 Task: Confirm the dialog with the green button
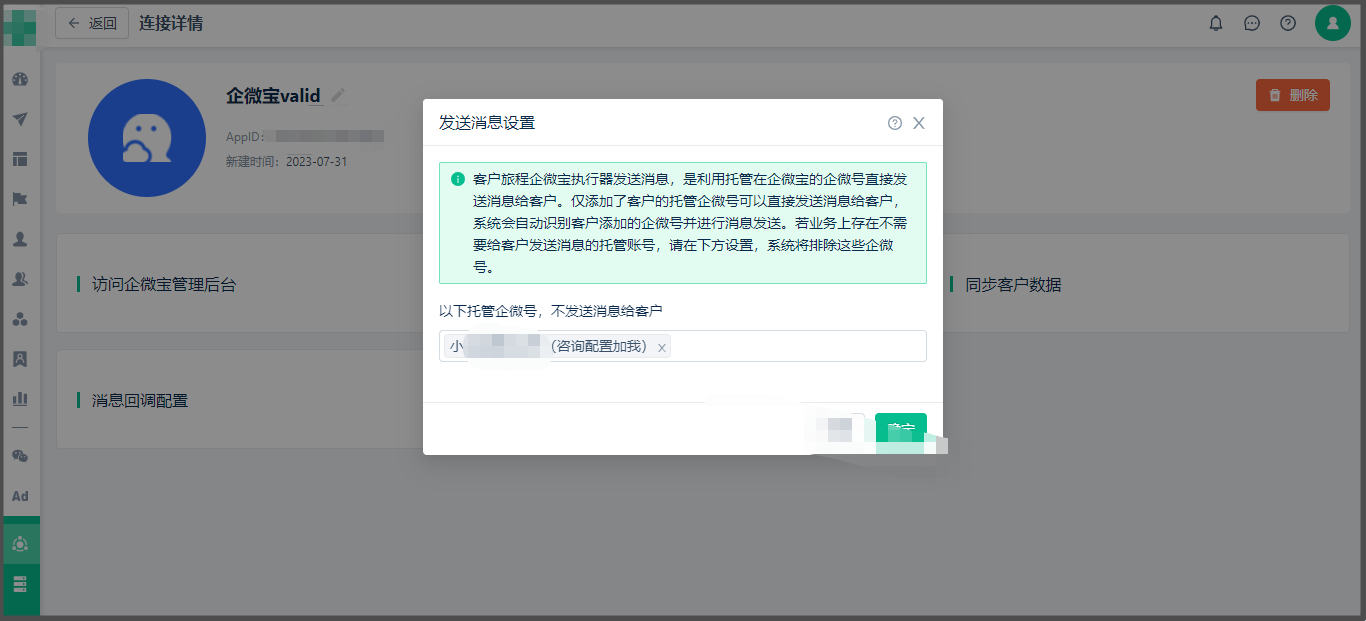901,429
